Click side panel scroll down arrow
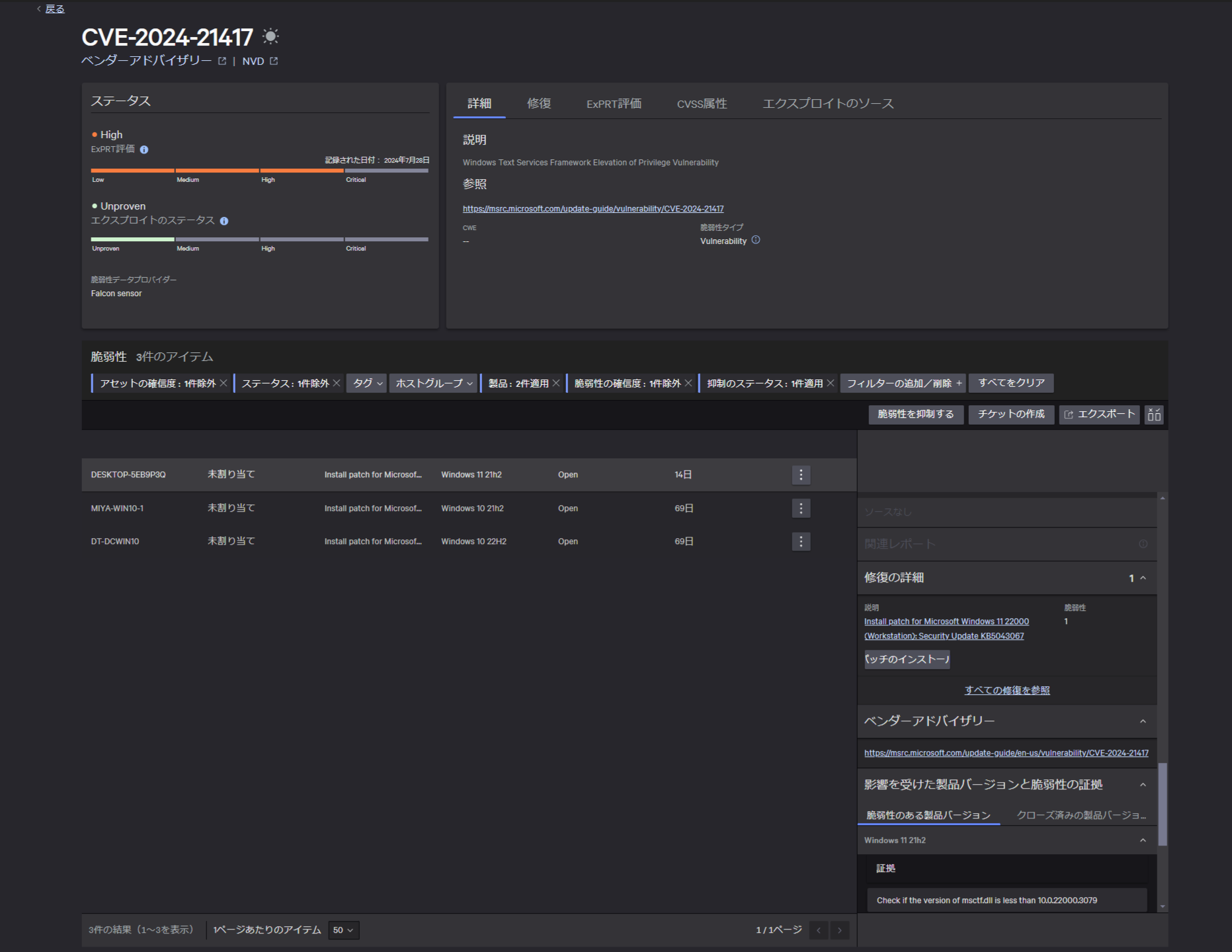 pyautogui.click(x=1163, y=907)
